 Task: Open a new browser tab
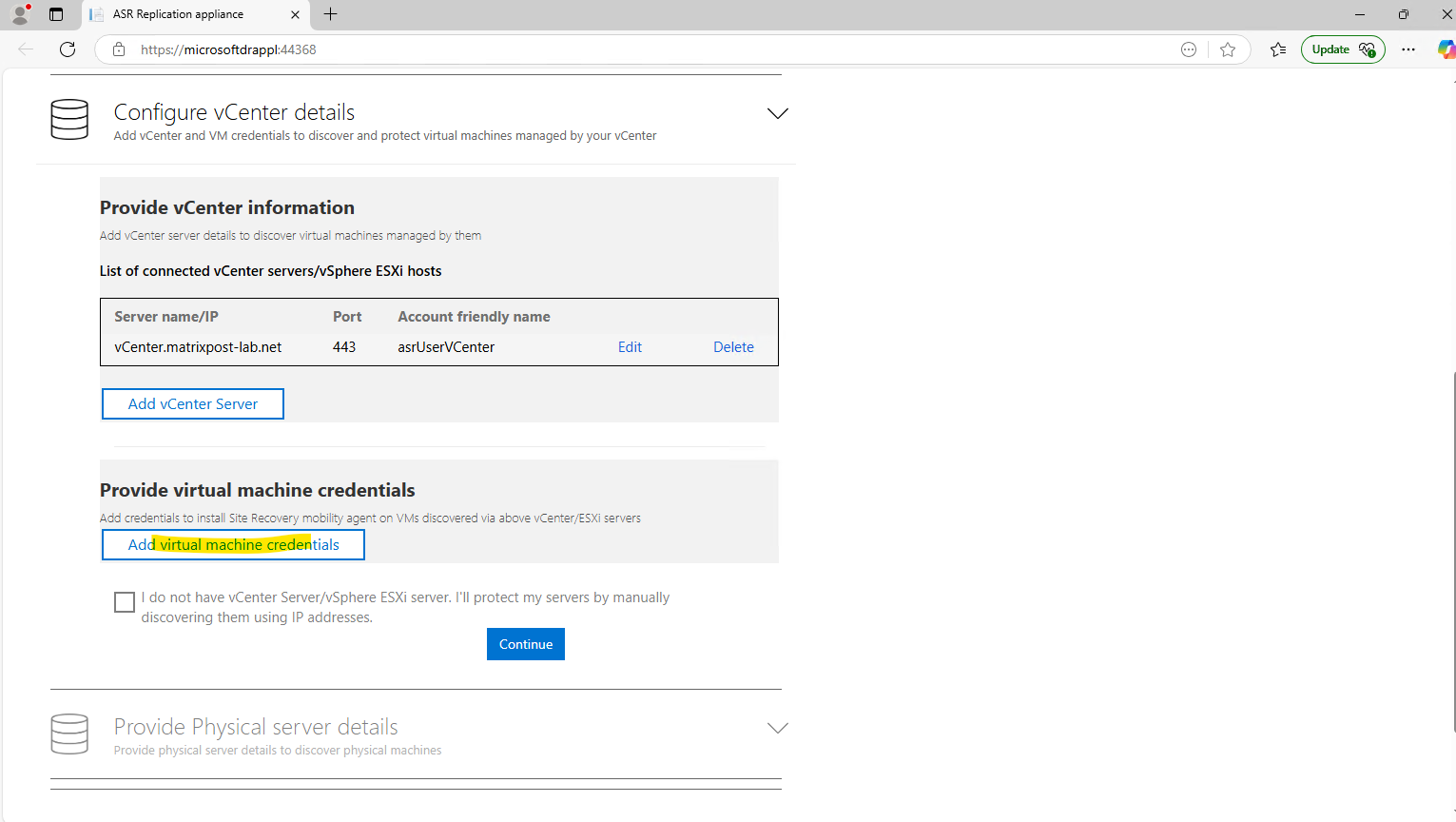[330, 14]
